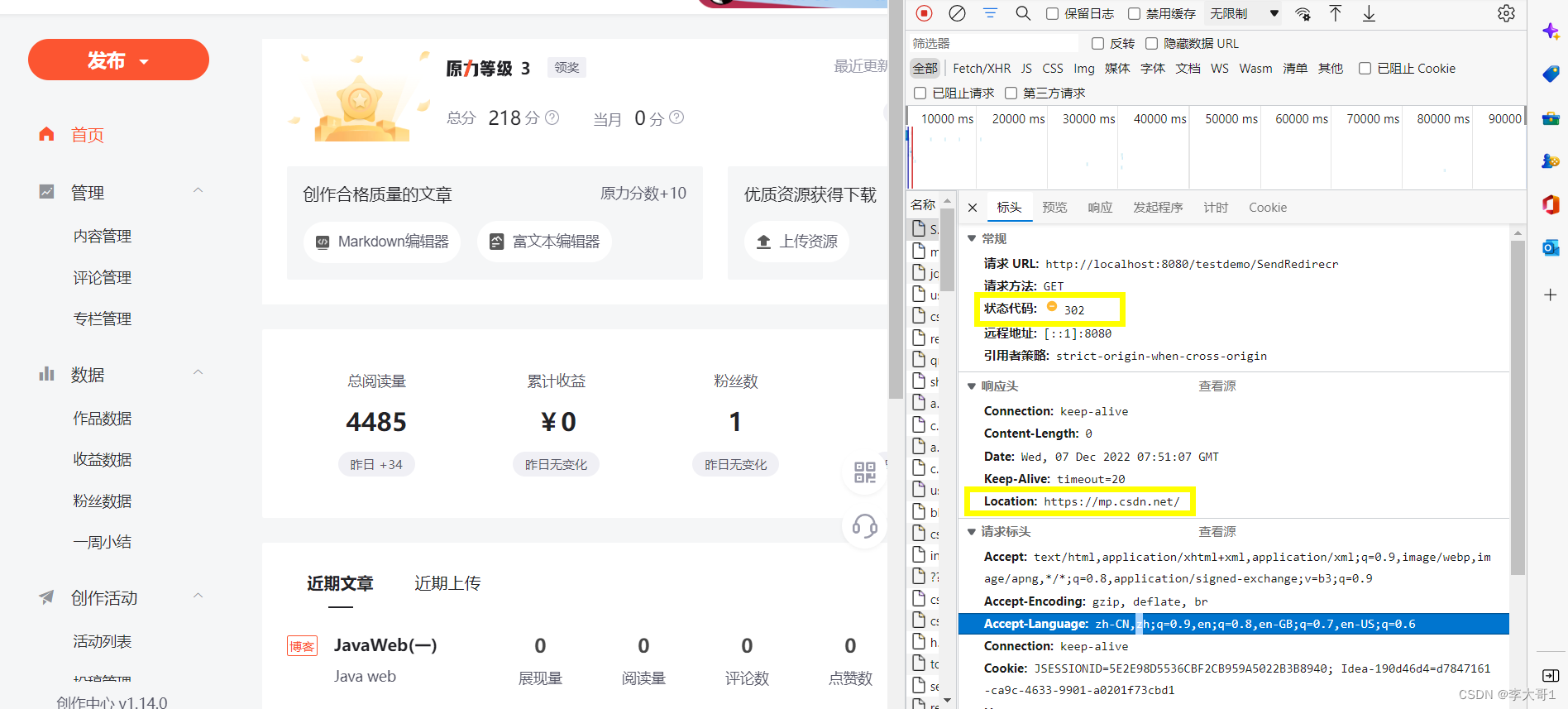
Task: Open network search magnifier
Action: click(1023, 13)
